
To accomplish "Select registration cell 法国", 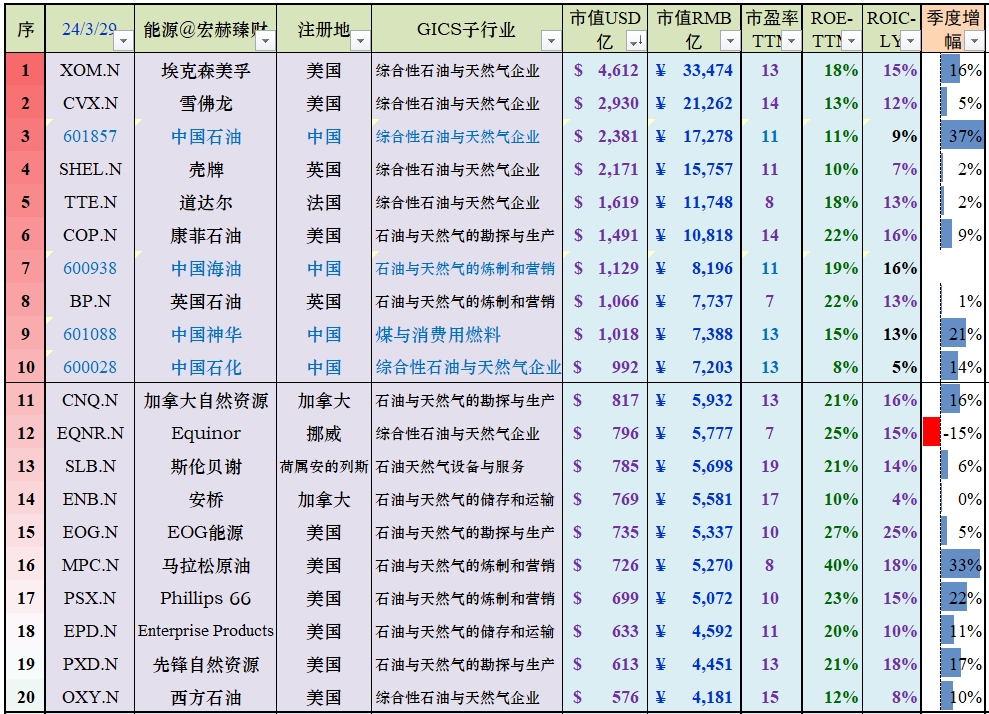I will [x=324, y=202].
